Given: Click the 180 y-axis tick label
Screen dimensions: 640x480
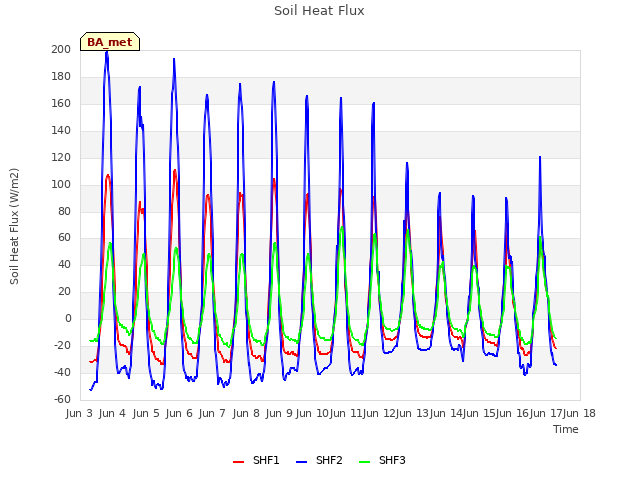Looking at the screenshot, I should 61,76.
